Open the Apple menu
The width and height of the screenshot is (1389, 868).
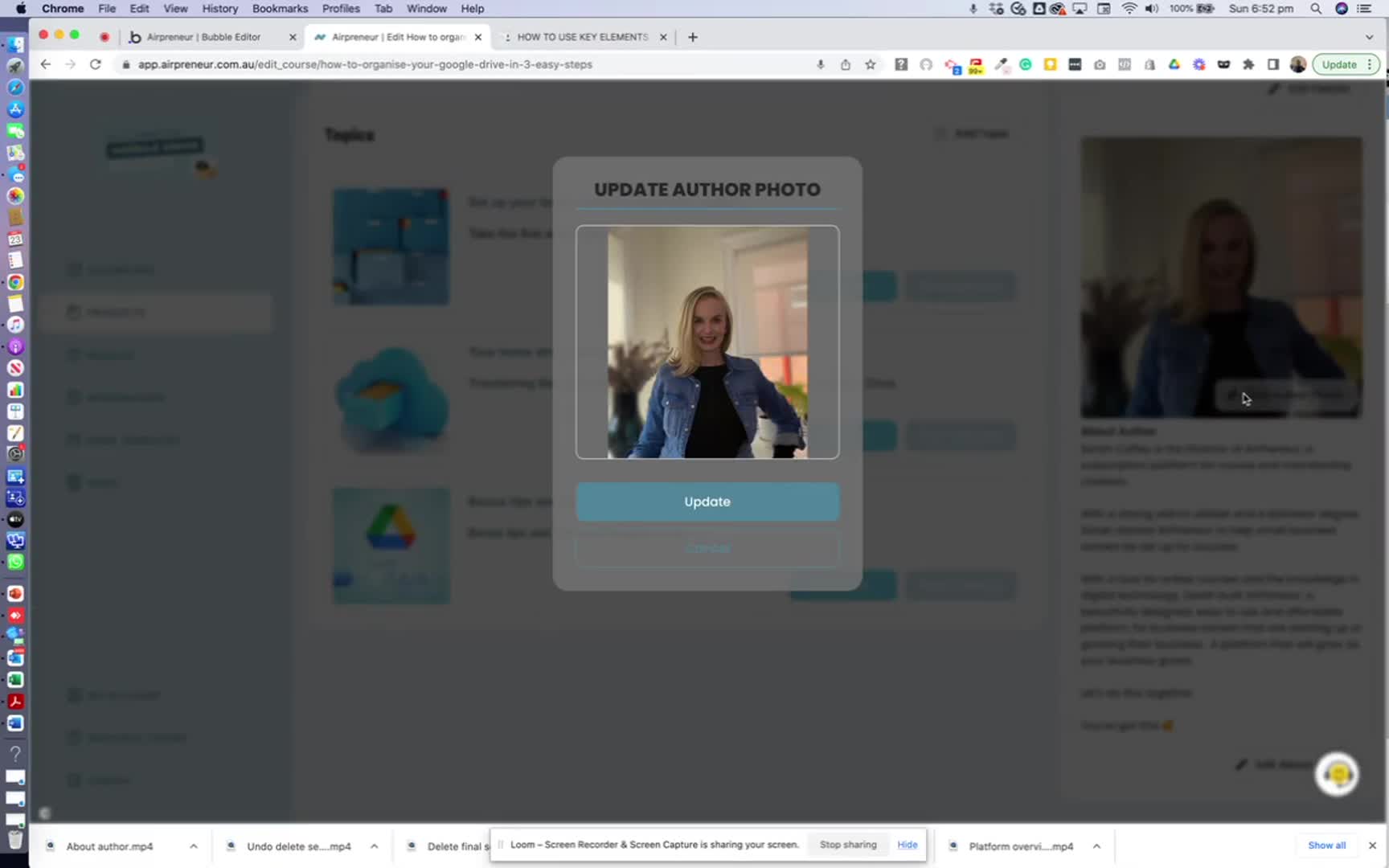[x=21, y=8]
